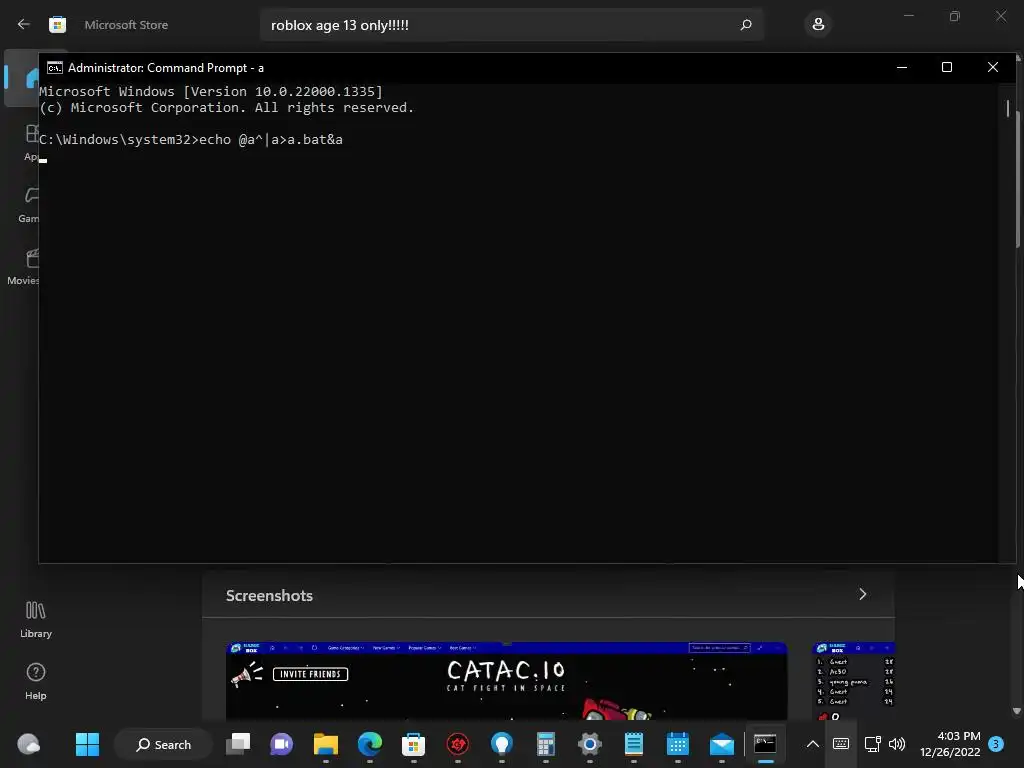This screenshot has width=1024, height=768.
Task: Maximize the Command Prompt window
Action: [947, 67]
